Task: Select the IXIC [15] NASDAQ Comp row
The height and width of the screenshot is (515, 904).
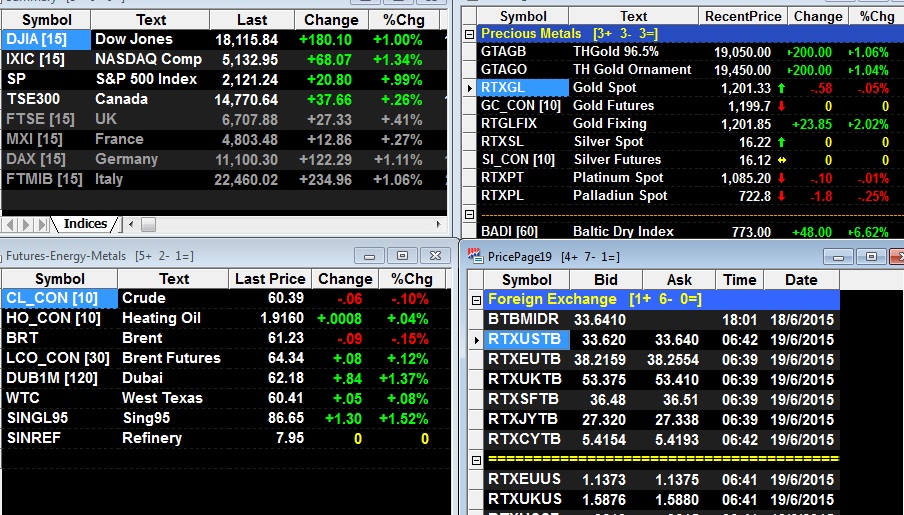Action: tap(224, 59)
